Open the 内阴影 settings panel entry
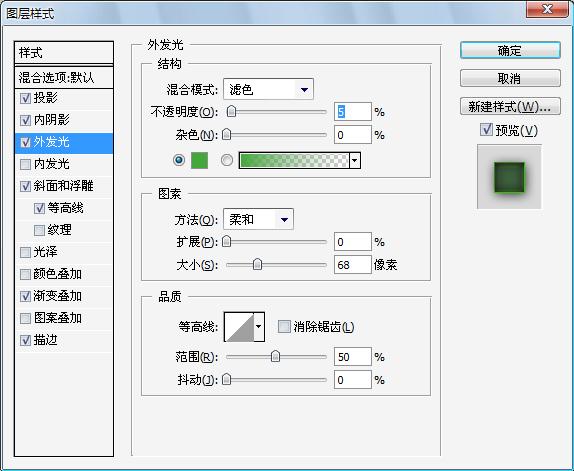Viewport: 574px width, 471px height. (x=51, y=120)
